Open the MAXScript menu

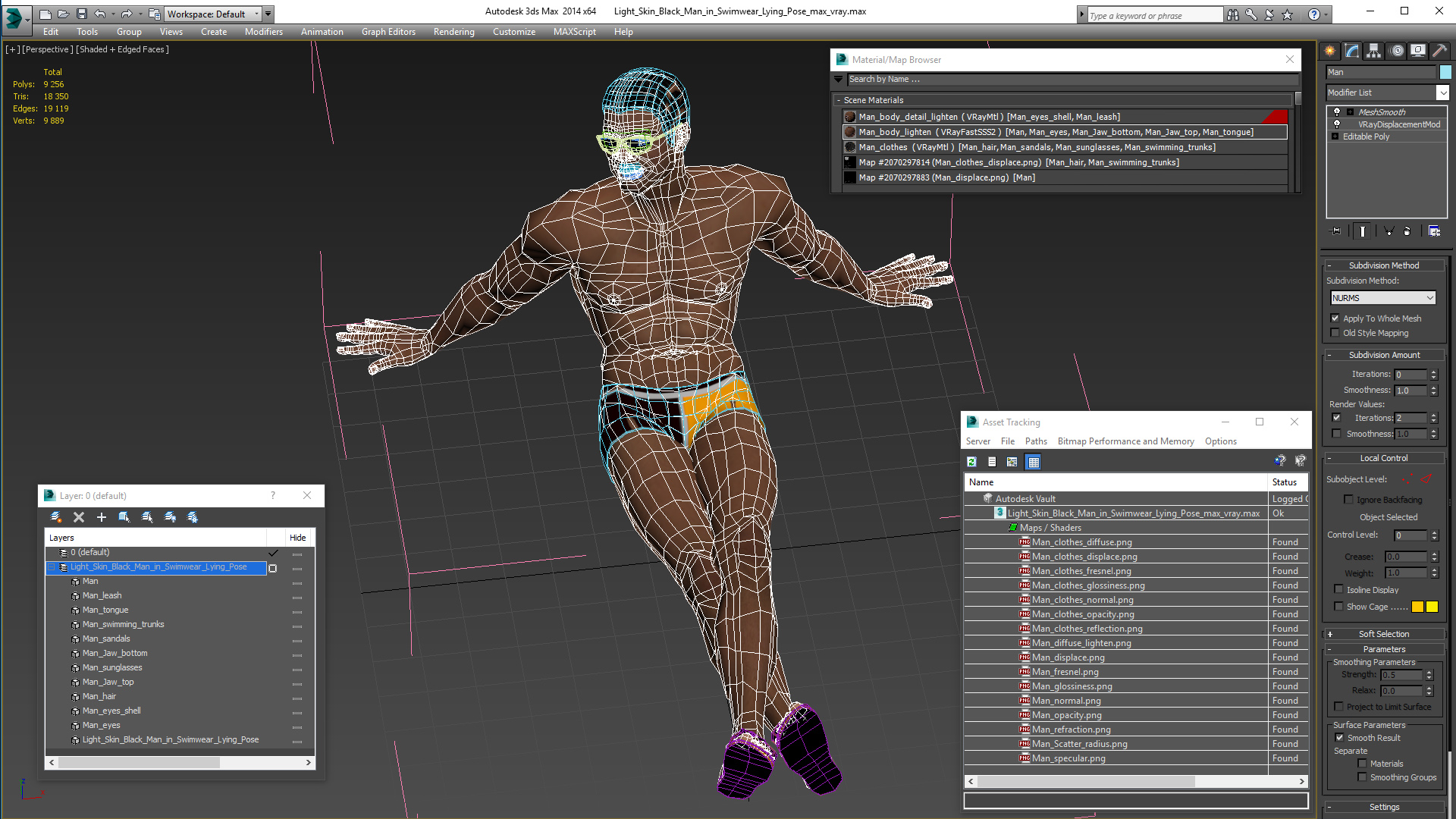click(574, 32)
